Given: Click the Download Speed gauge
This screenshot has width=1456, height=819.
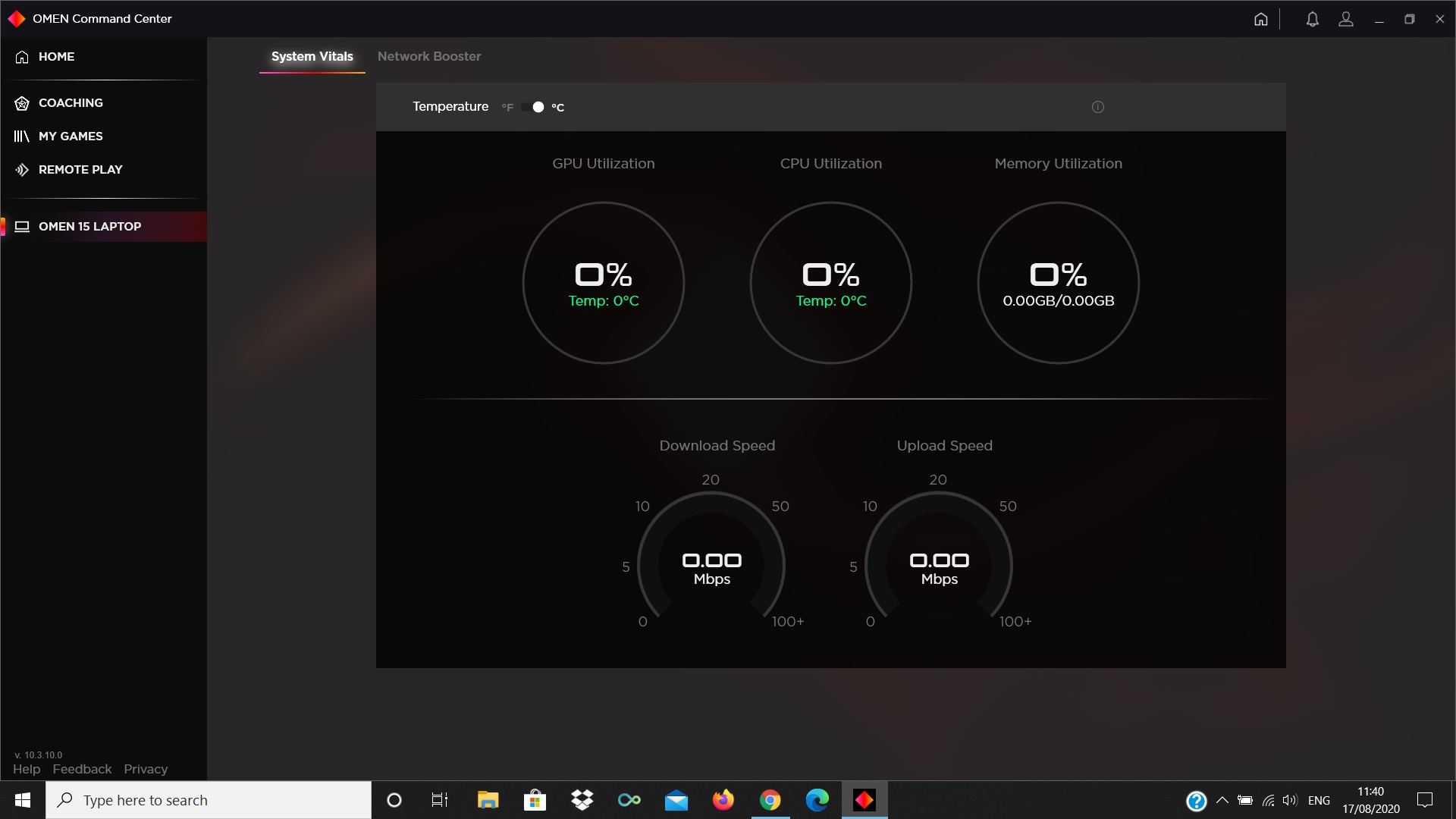Looking at the screenshot, I should pos(711,561).
